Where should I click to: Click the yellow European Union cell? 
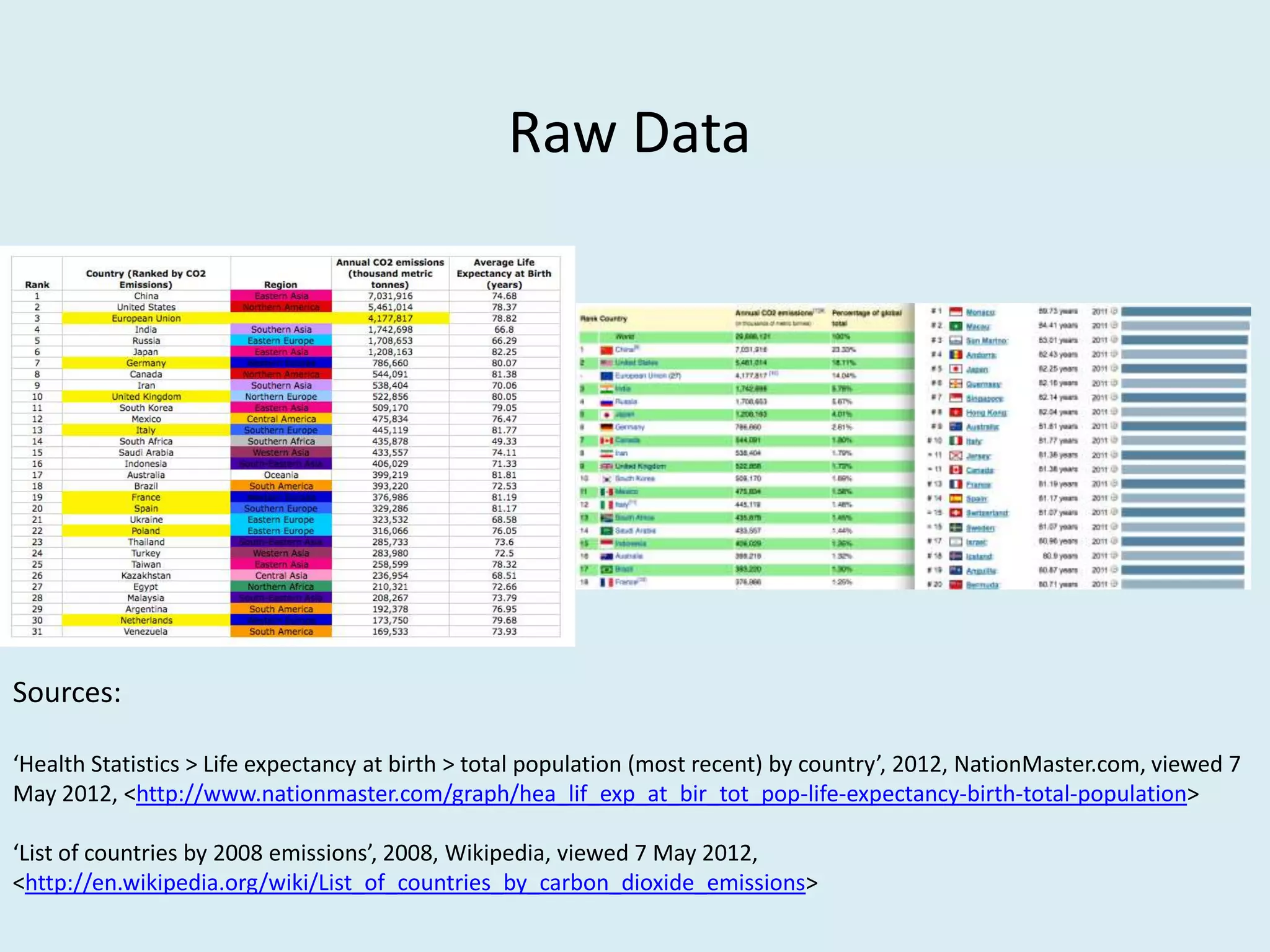[x=146, y=319]
